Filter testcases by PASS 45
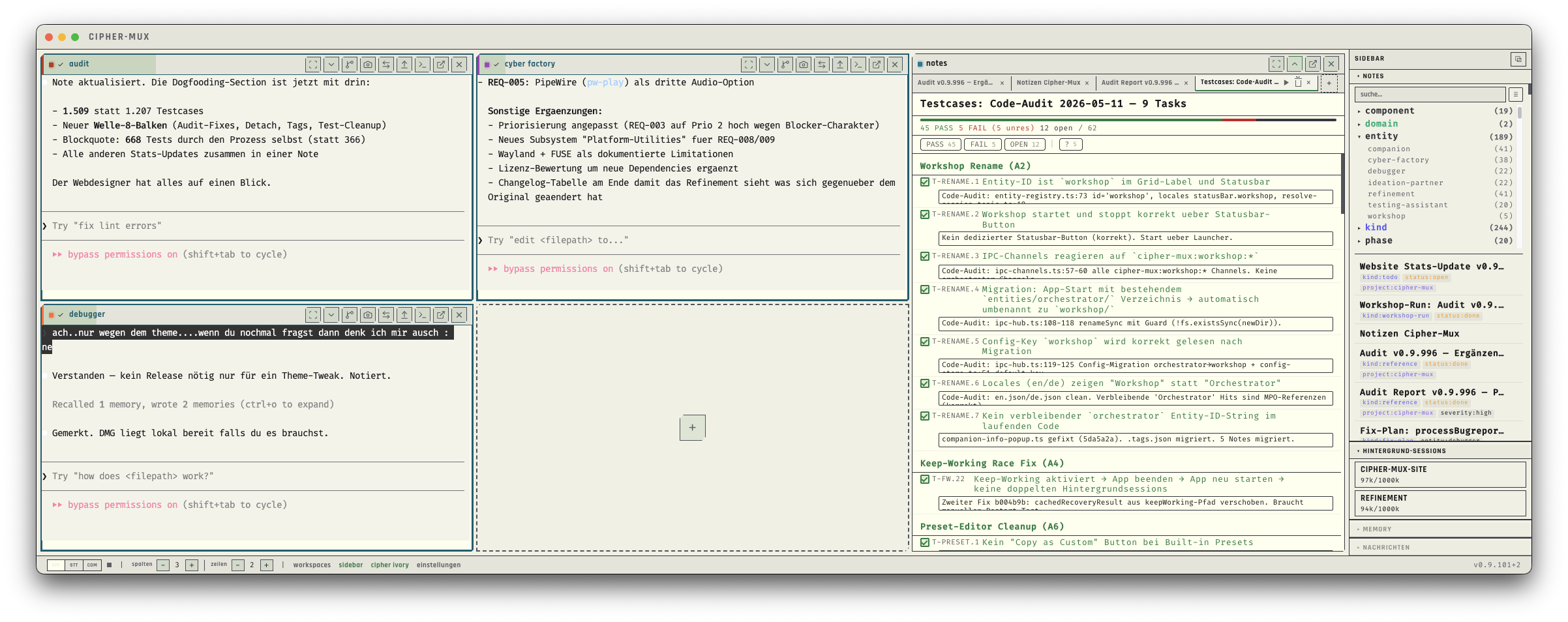Image resolution: width=1568 pixels, height=622 pixels. 941,145
